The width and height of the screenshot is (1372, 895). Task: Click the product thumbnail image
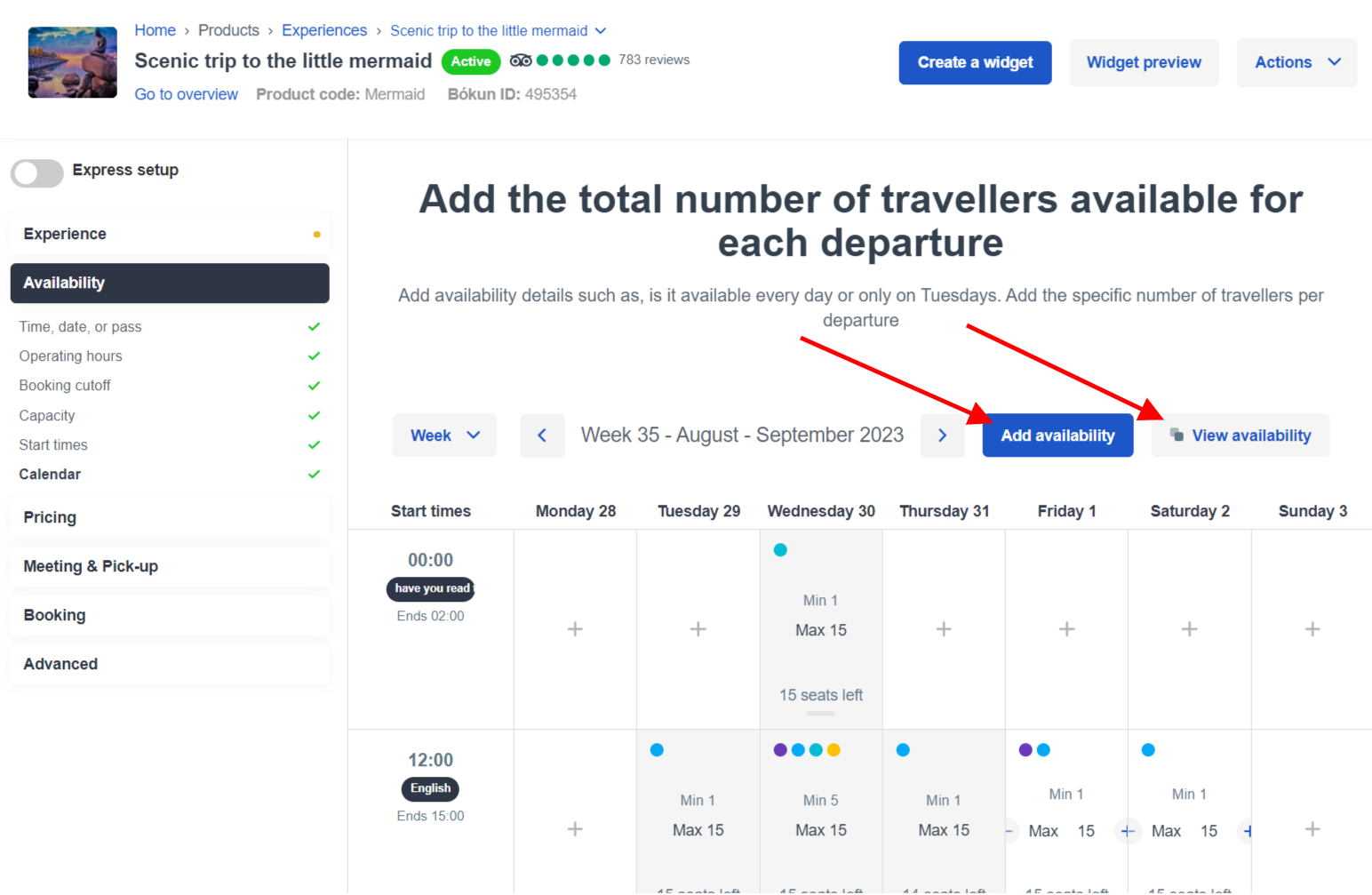tap(73, 62)
